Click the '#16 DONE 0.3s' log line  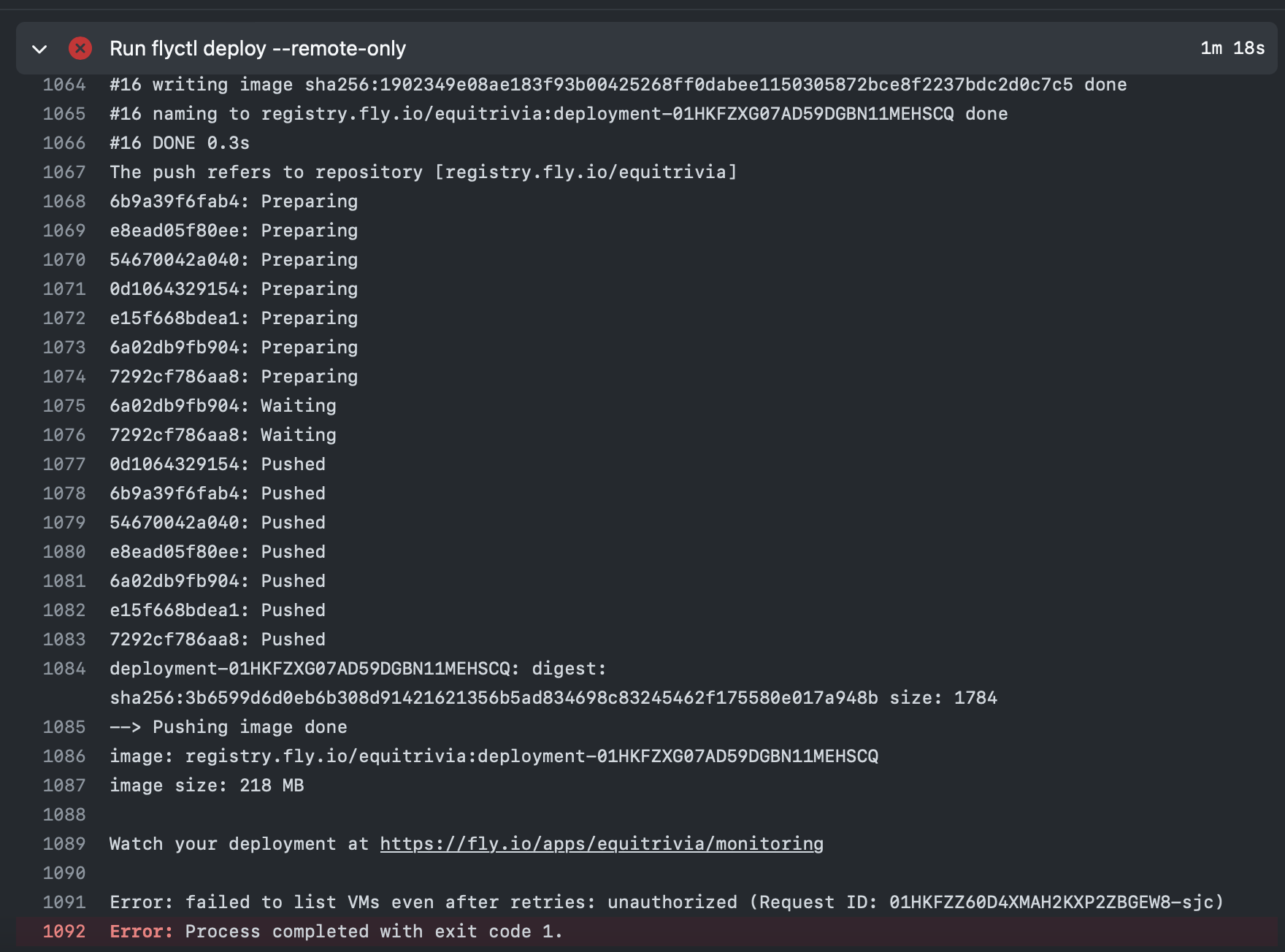[x=180, y=143]
